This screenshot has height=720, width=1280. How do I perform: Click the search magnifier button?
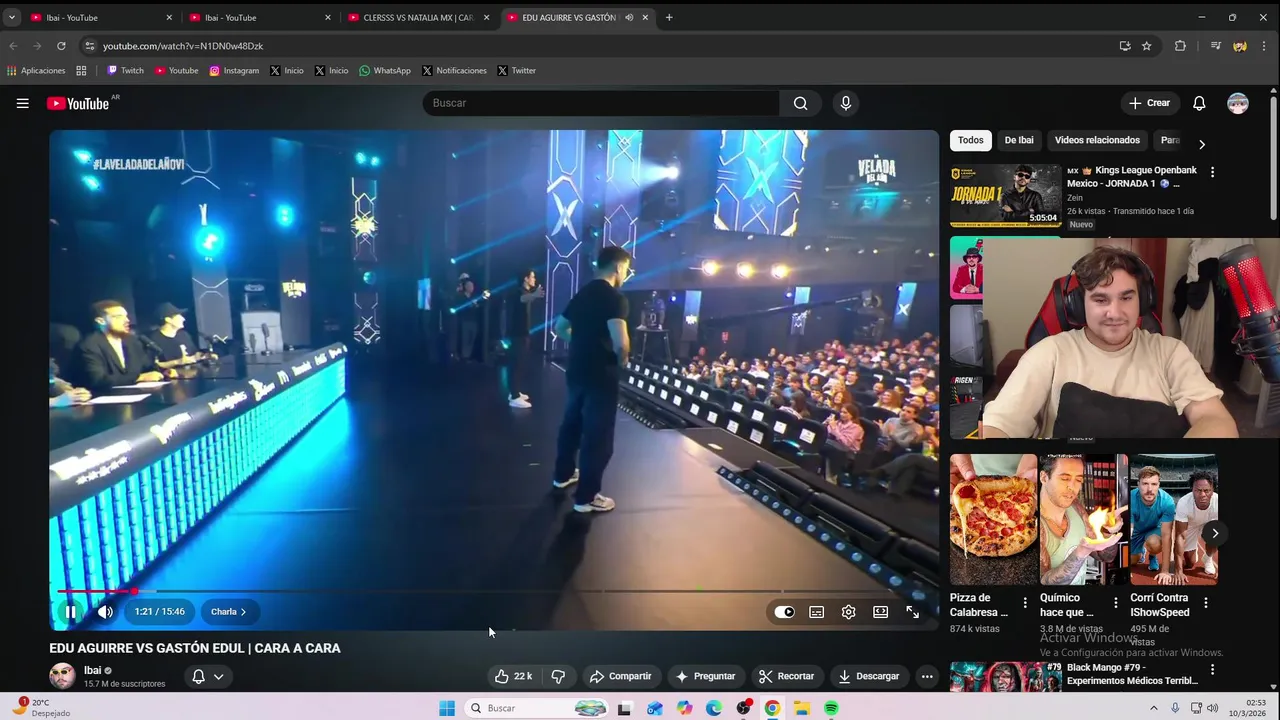coord(800,103)
